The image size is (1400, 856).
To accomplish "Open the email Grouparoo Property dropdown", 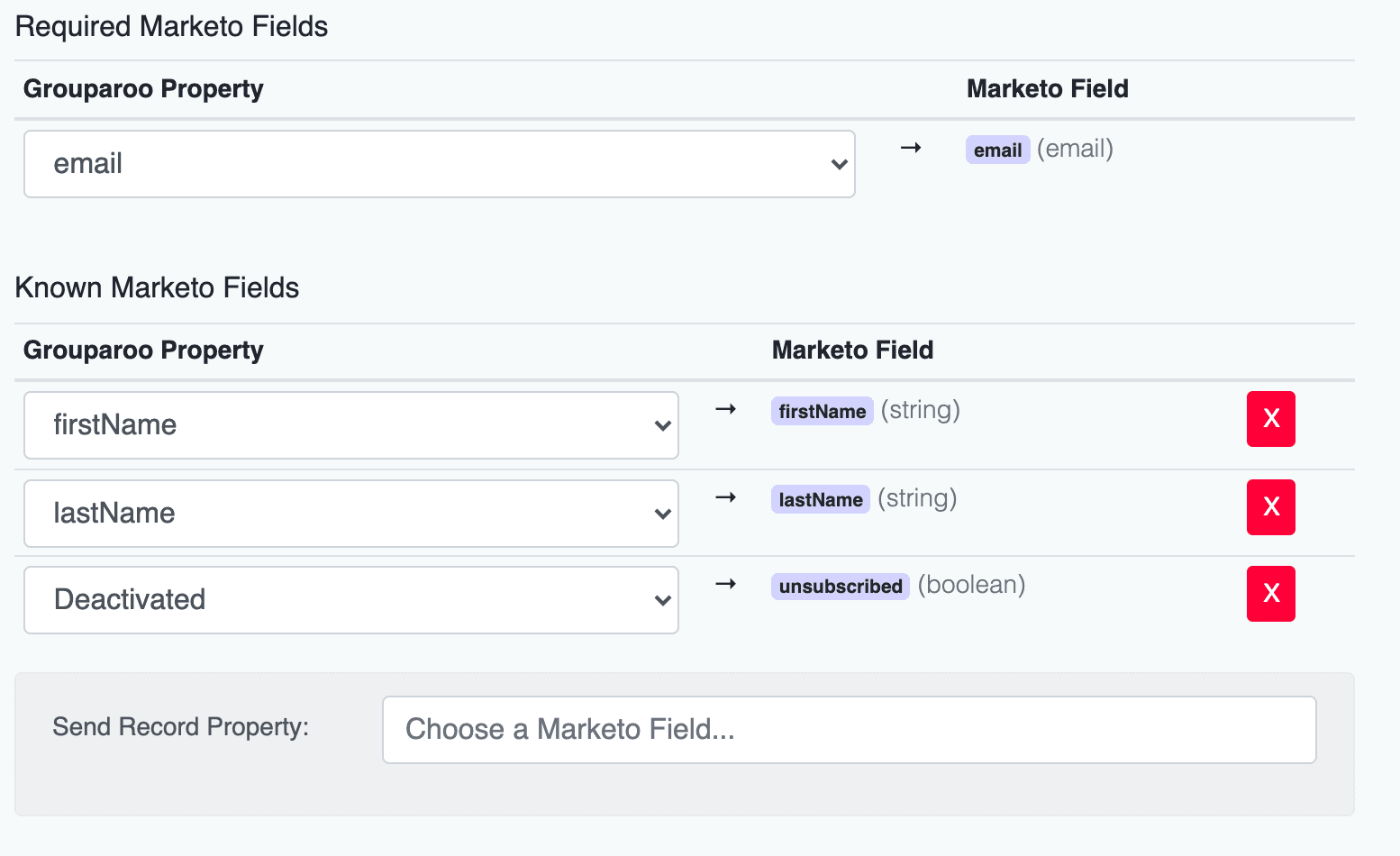I will pyautogui.click(x=440, y=164).
